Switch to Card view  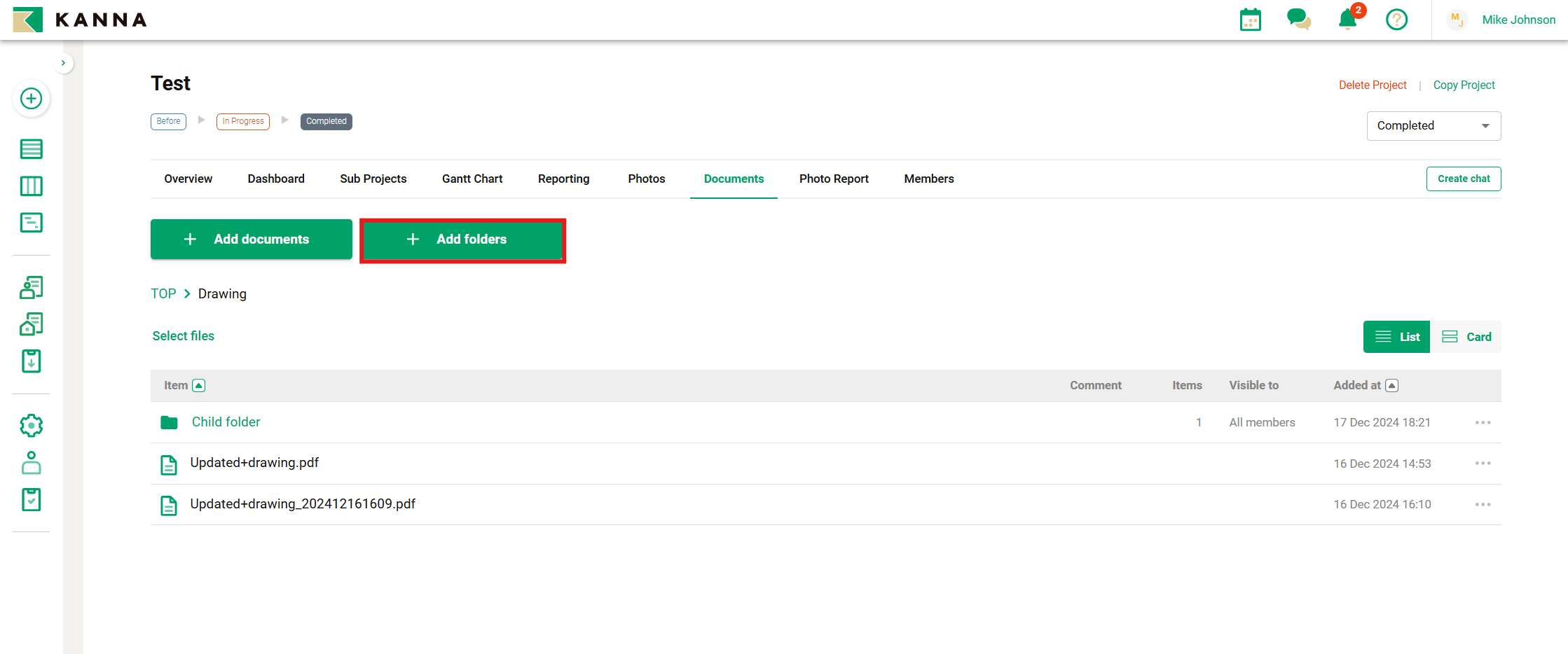1466,337
